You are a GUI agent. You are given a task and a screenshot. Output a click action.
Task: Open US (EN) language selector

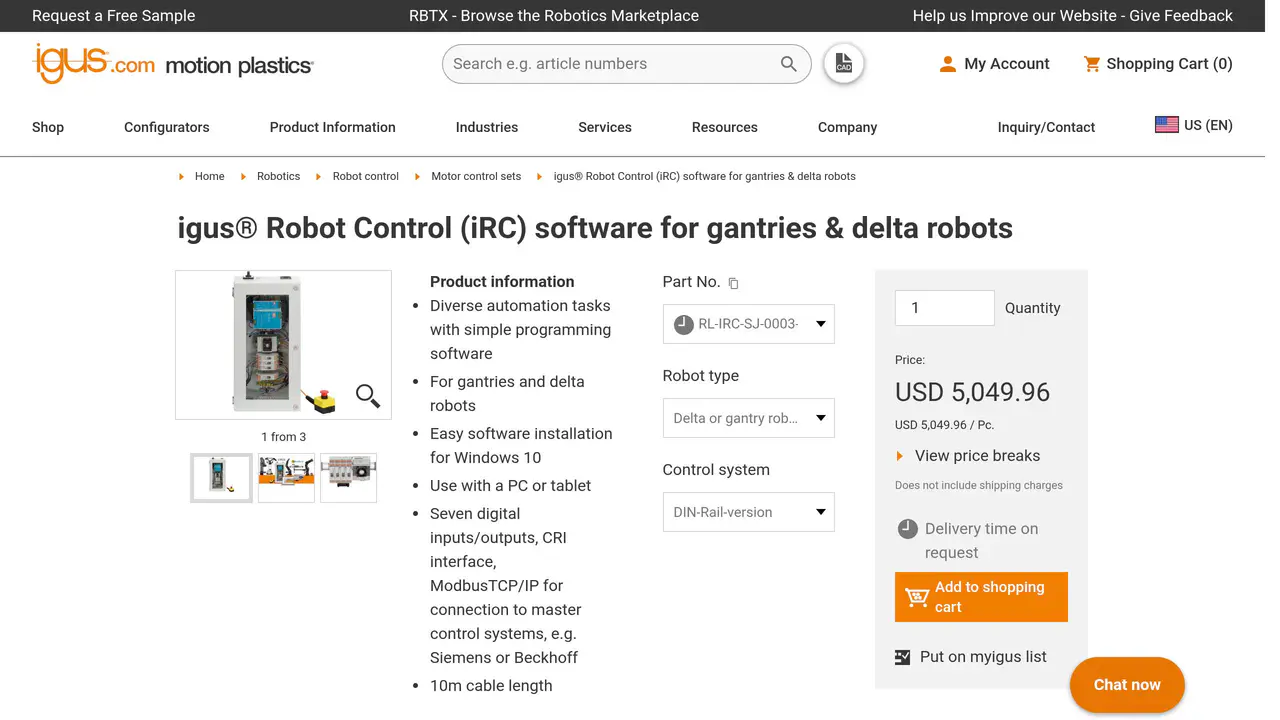pyautogui.click(x=1194, y=125)
